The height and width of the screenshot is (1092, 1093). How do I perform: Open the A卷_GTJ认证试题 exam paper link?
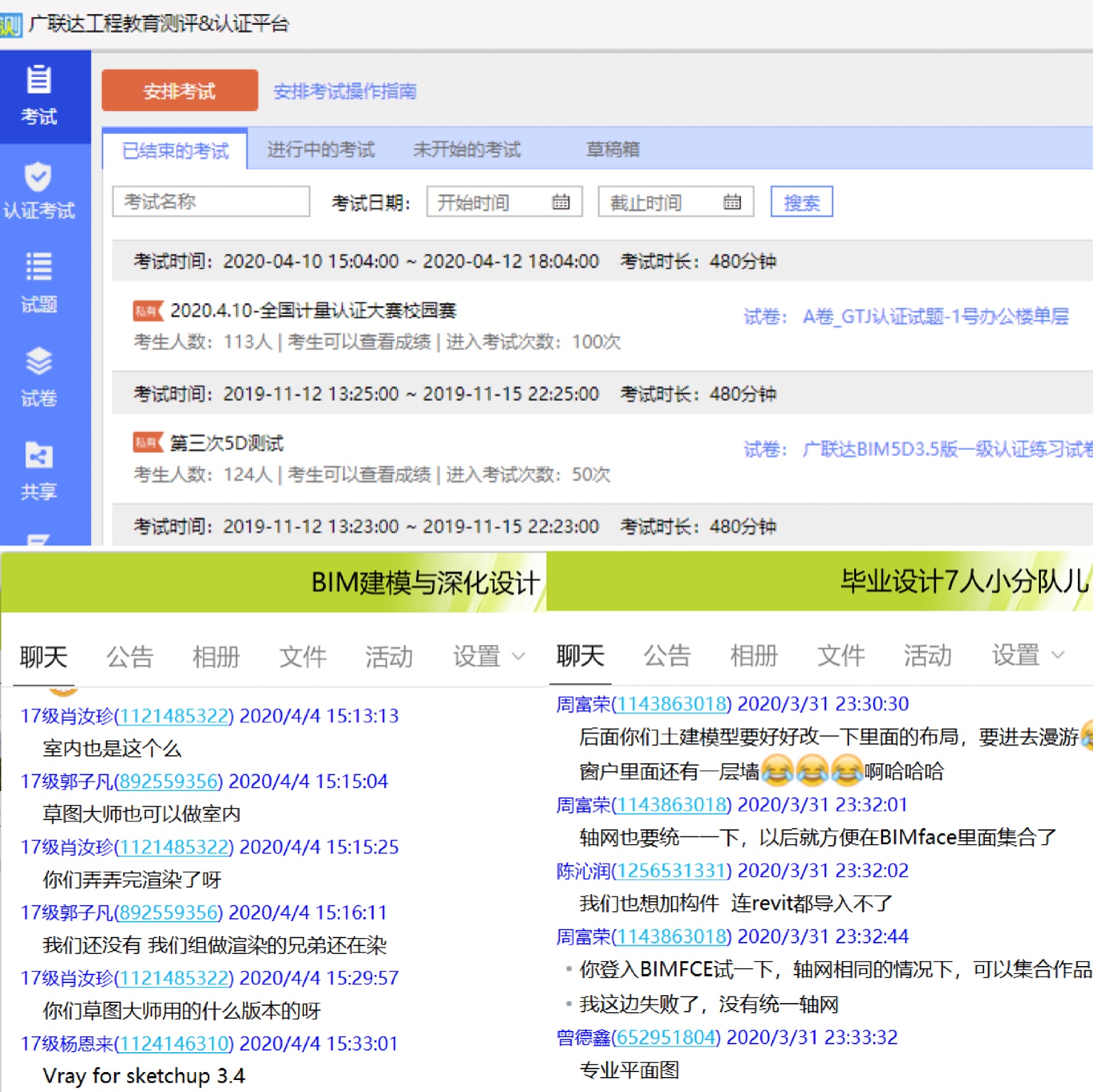coord(935,316)
